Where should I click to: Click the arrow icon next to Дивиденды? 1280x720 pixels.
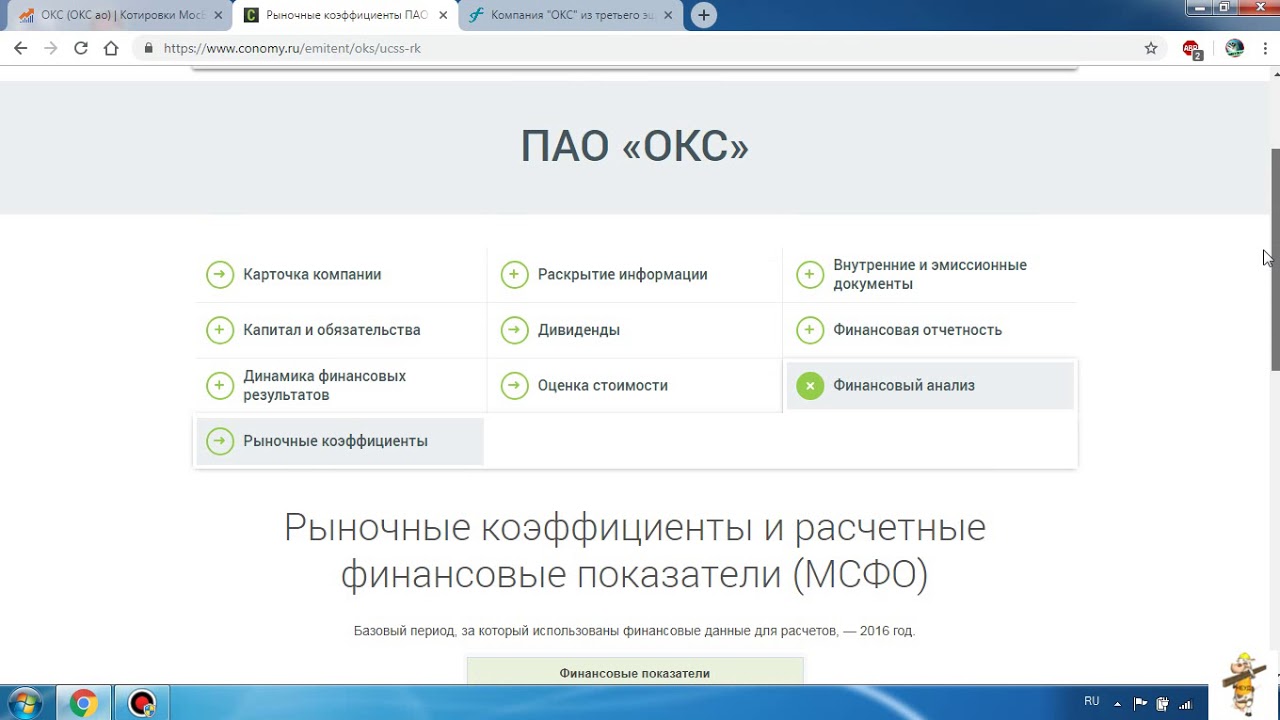click(x=514, y=330)
